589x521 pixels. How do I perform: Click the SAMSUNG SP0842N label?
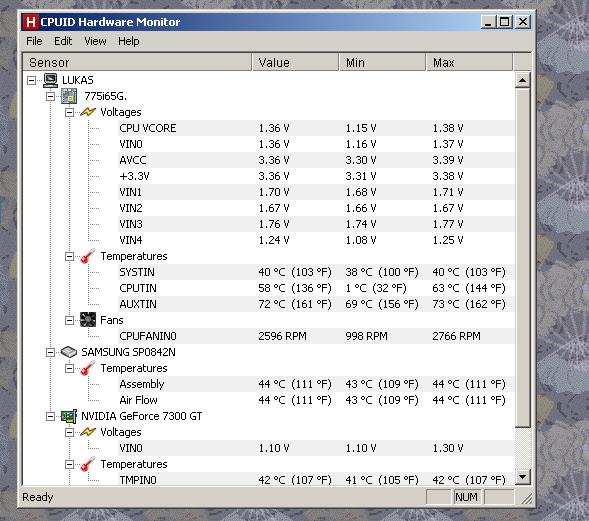pyautogui.click(x=128, y=352)
